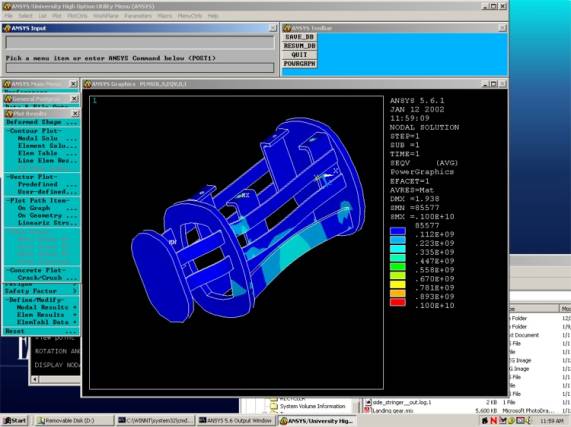571x427 pixels.
Task: Select Nodal Solu under Contour Plot
Action: [x=47, y=138]
